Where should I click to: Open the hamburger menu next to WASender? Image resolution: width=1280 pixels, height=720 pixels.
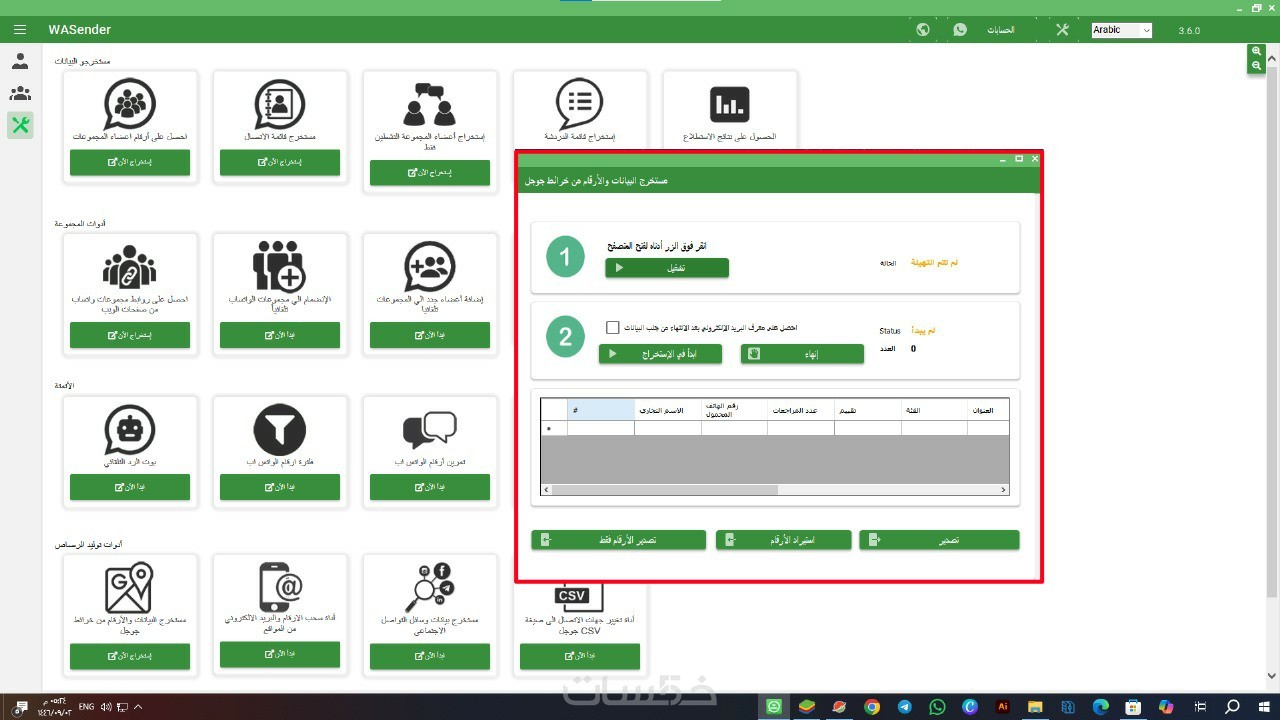[20, 30]
